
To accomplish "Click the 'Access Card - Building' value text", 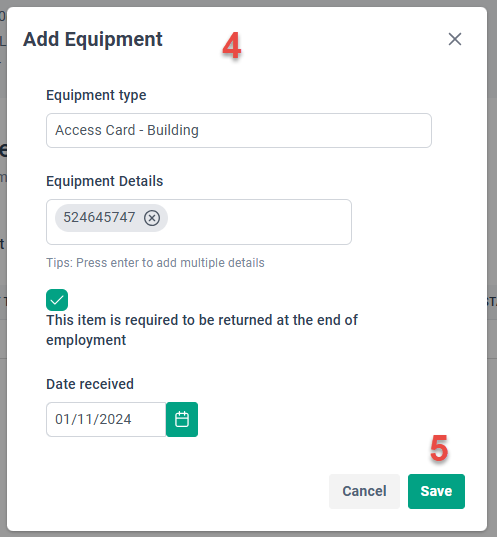I will (127, 130).
